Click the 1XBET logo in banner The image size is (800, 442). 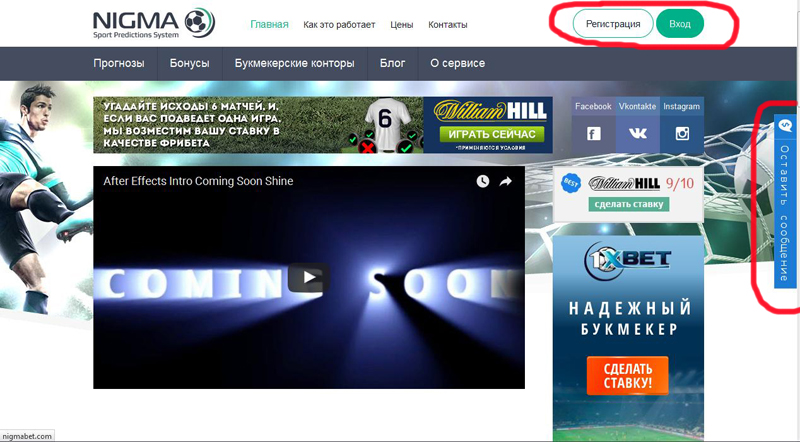click(x=628, y=260)
